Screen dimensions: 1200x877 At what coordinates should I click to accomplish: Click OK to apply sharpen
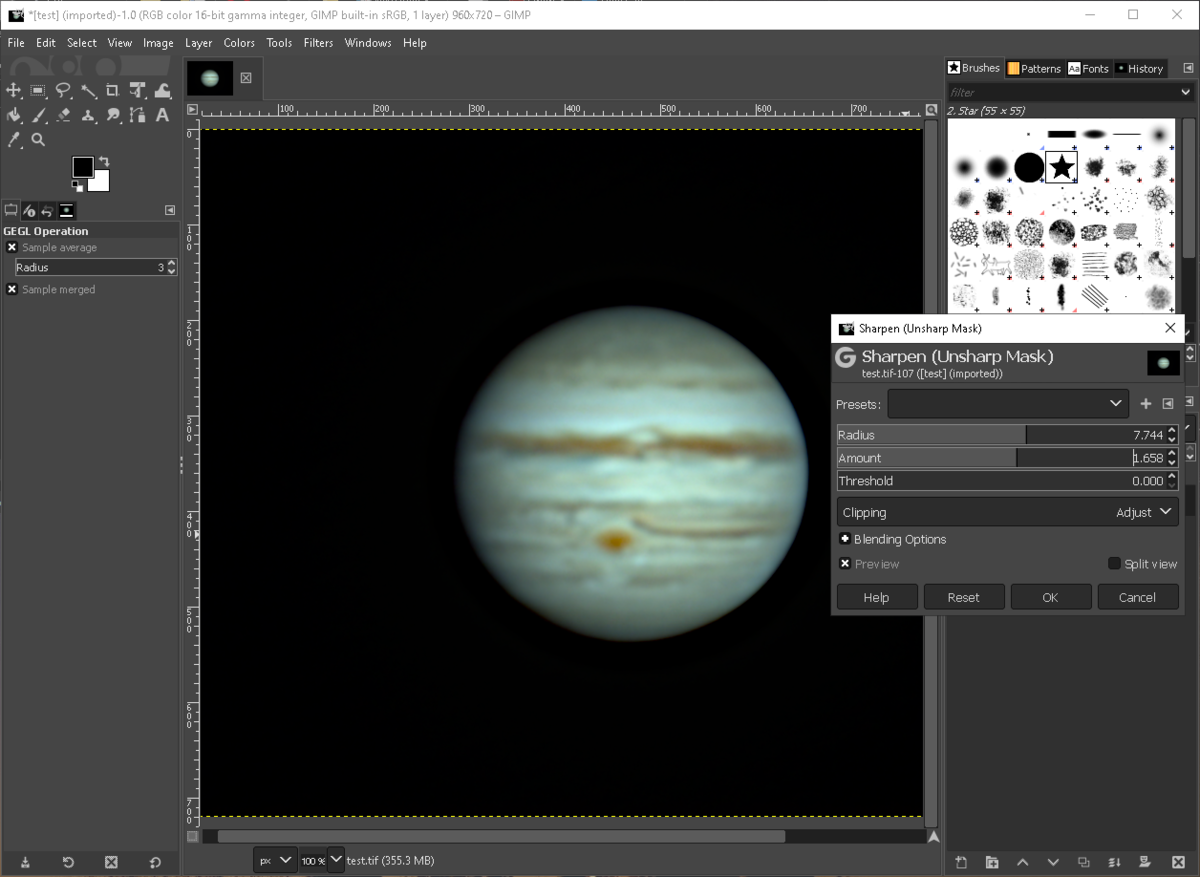[1050, 597]
